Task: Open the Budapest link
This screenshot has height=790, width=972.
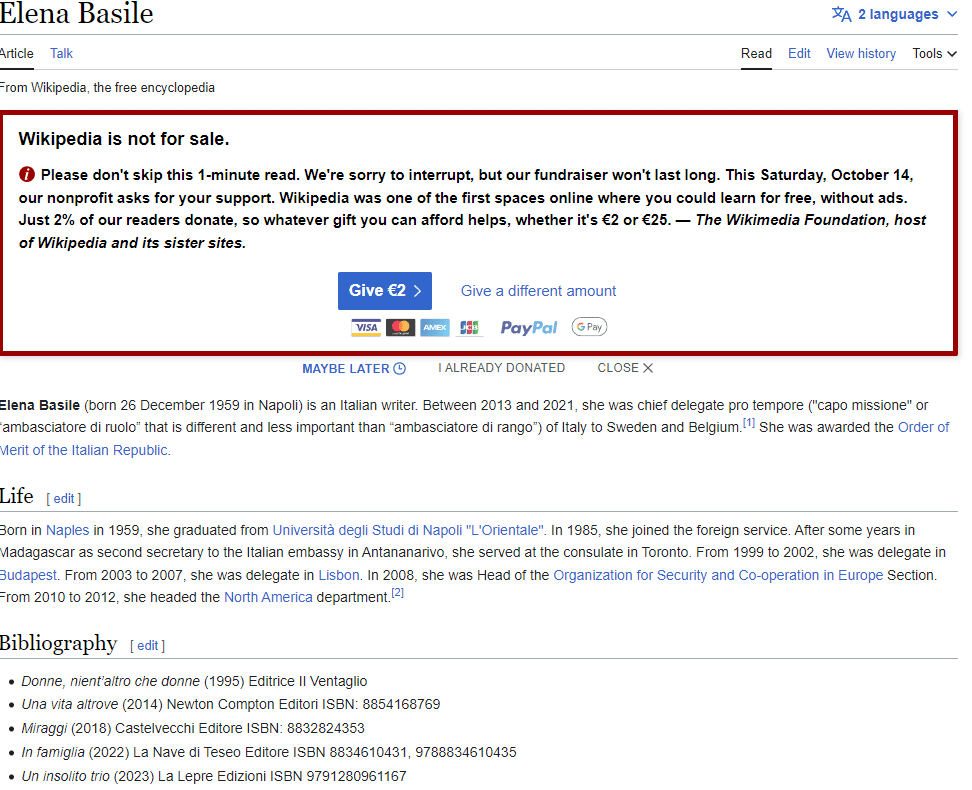Action: coord(29,575)
